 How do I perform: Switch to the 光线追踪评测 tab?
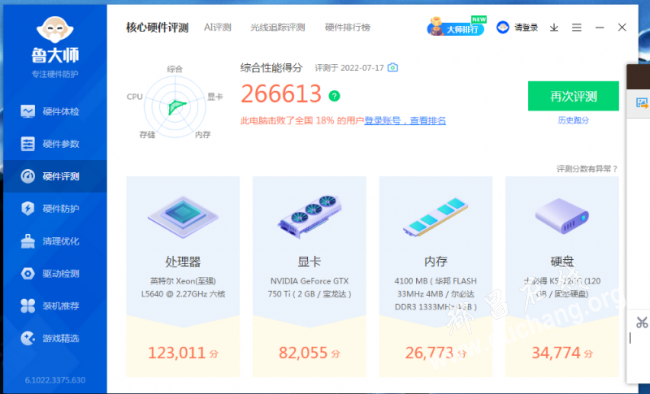tap(278, 27)
